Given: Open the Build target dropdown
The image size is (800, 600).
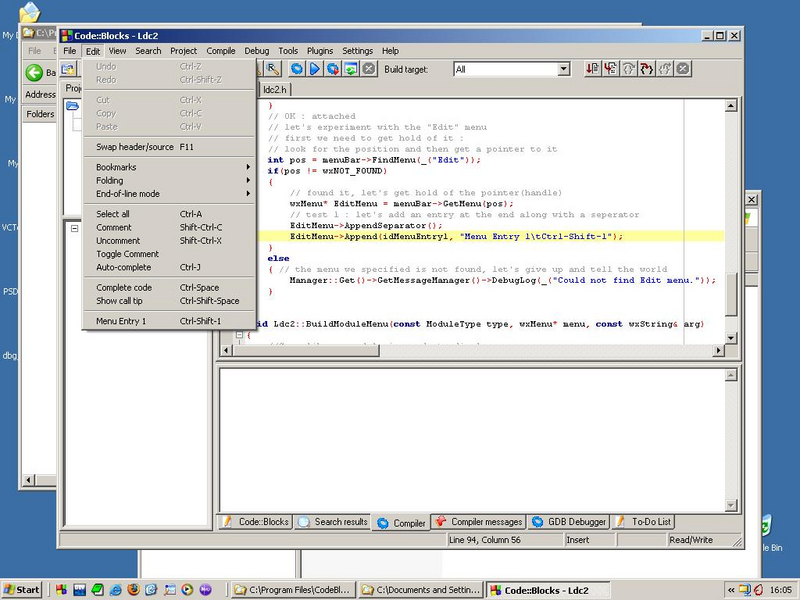Looking at the screenshot, I should pyautogui.click(x=563, y=69).
